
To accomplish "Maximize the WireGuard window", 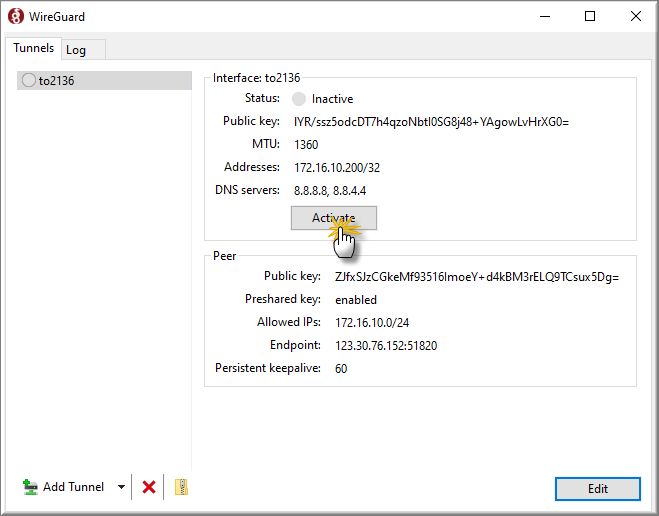I will coord(590,16).
